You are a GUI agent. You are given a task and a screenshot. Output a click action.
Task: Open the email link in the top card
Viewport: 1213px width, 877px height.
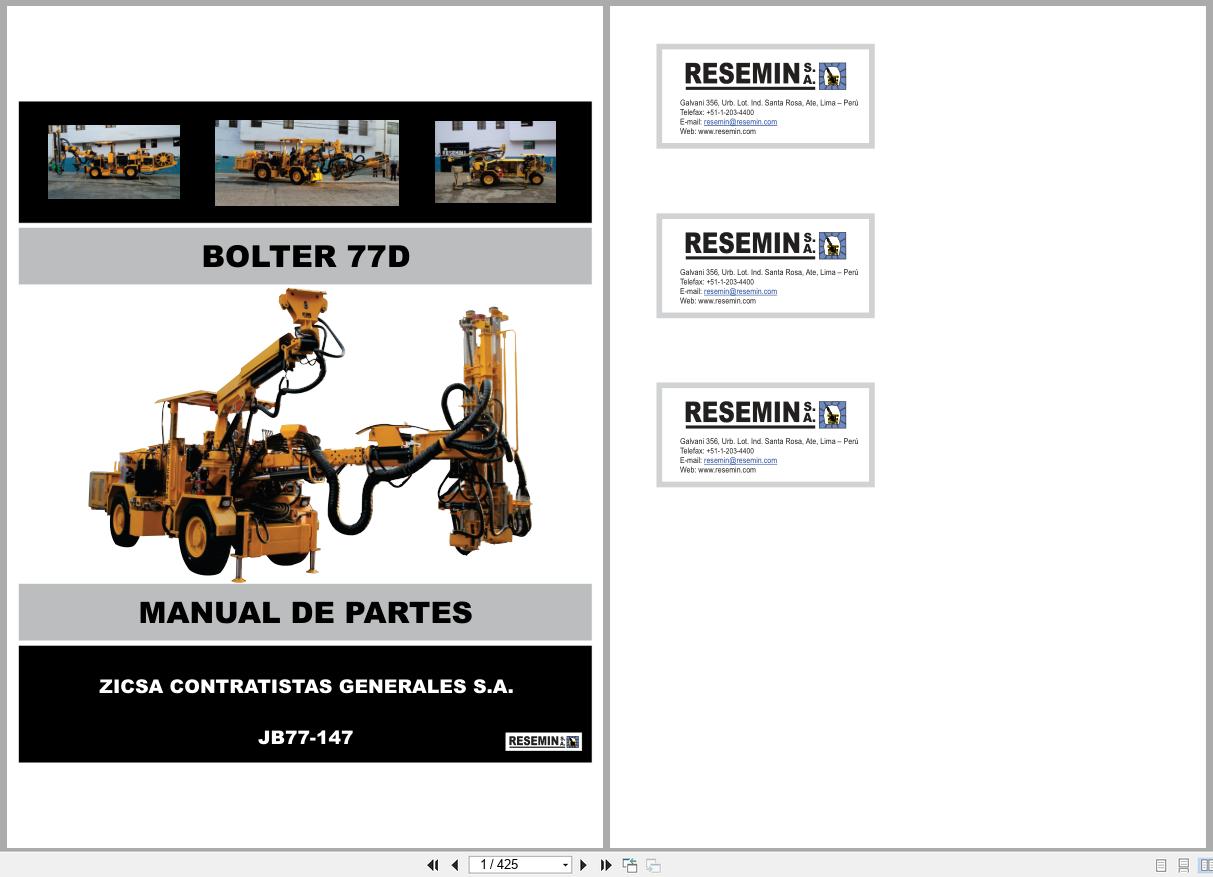pyautogui.click(x=740, y=122)
